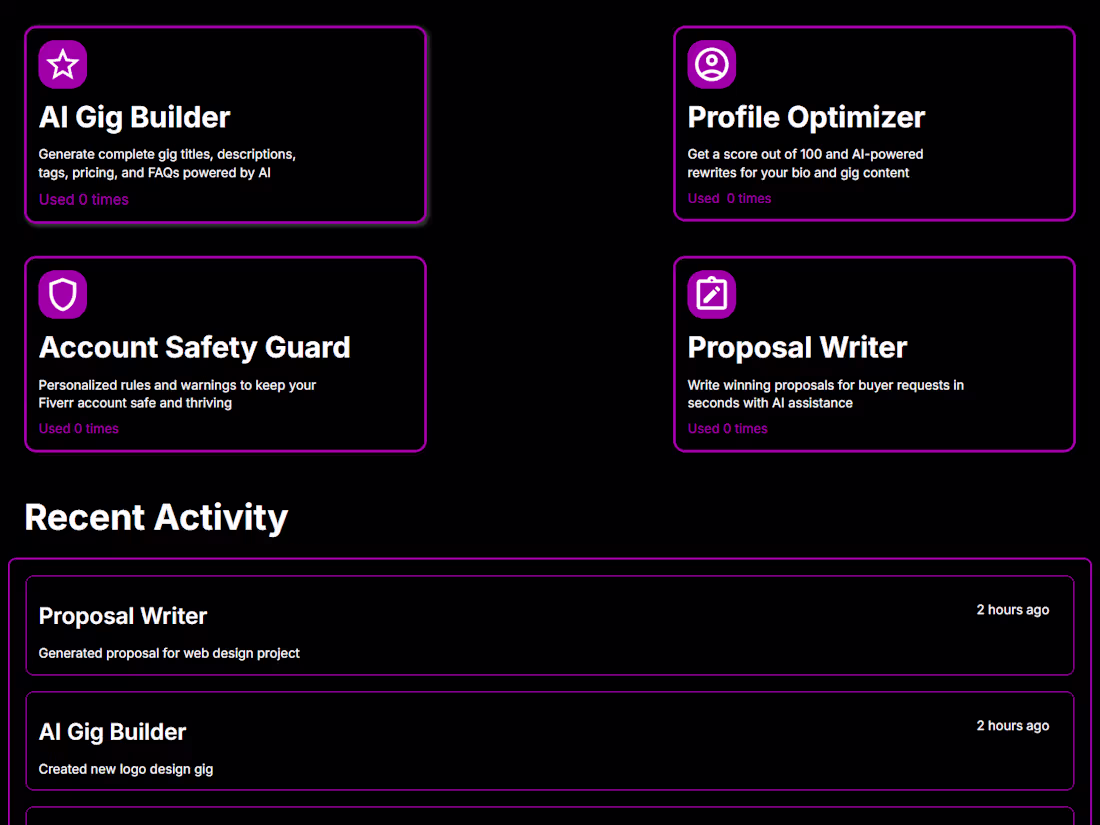Screen dimensions: 1100x825
Task: Open the Account Safety Guard card heading
Action: tap(194, 347)
